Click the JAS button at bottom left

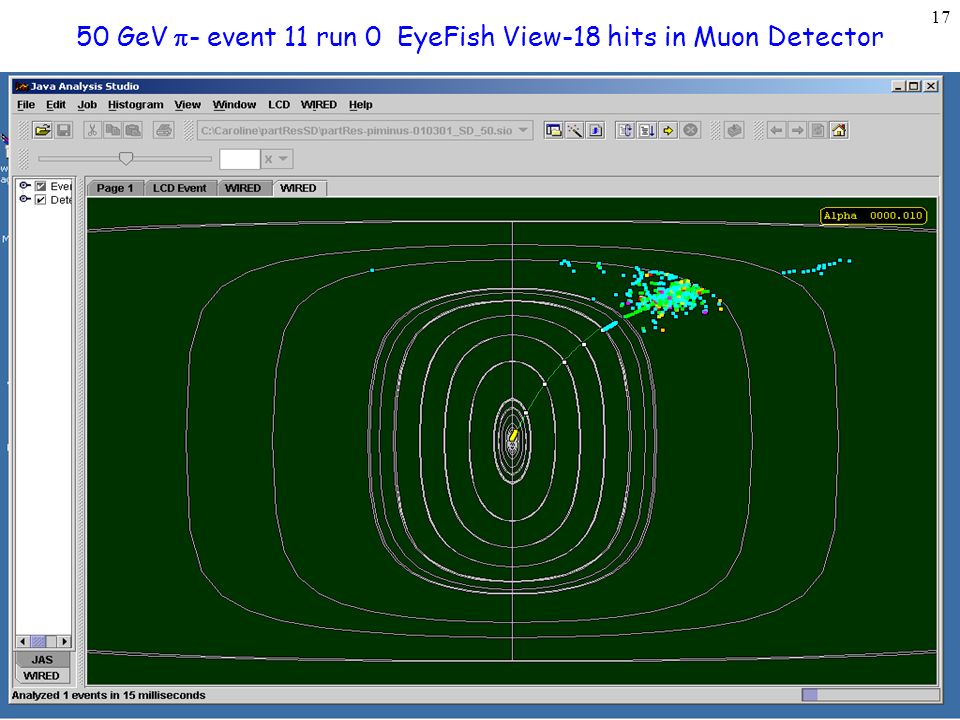click(42, 660)
